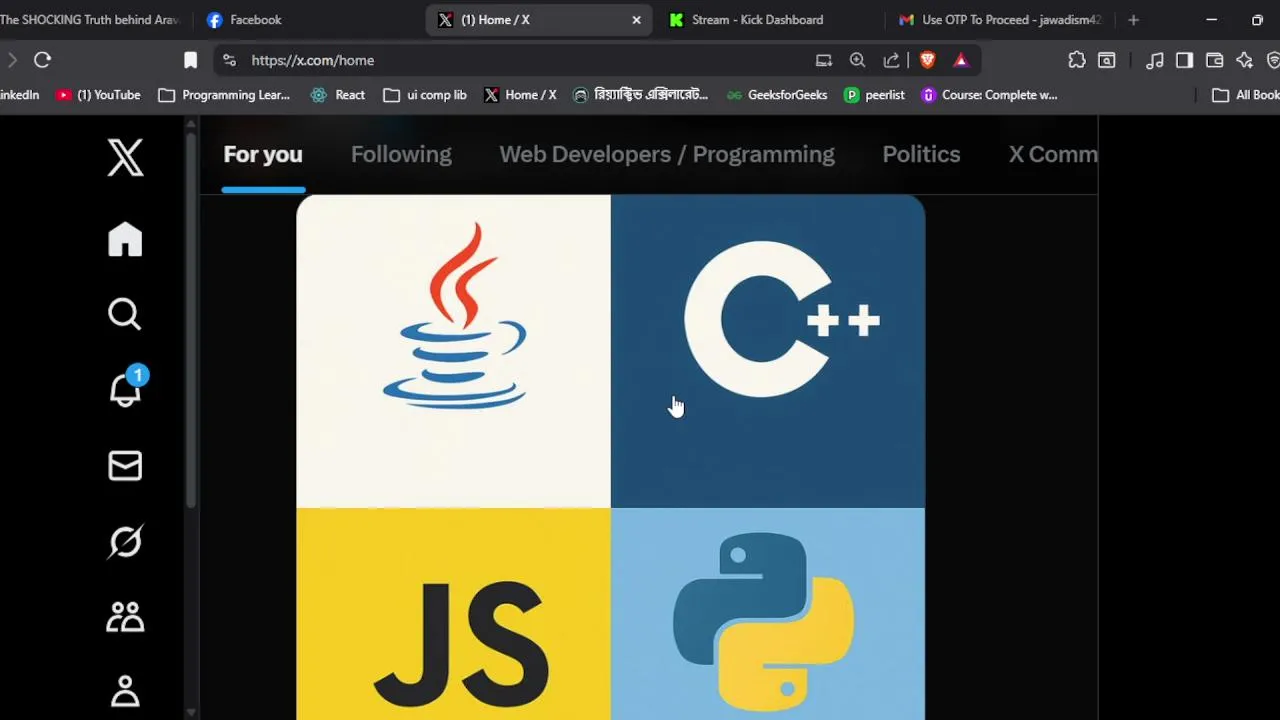1280x720 pixels.
Task: Switch to the Following tab
Action: (x=401, y=154)
